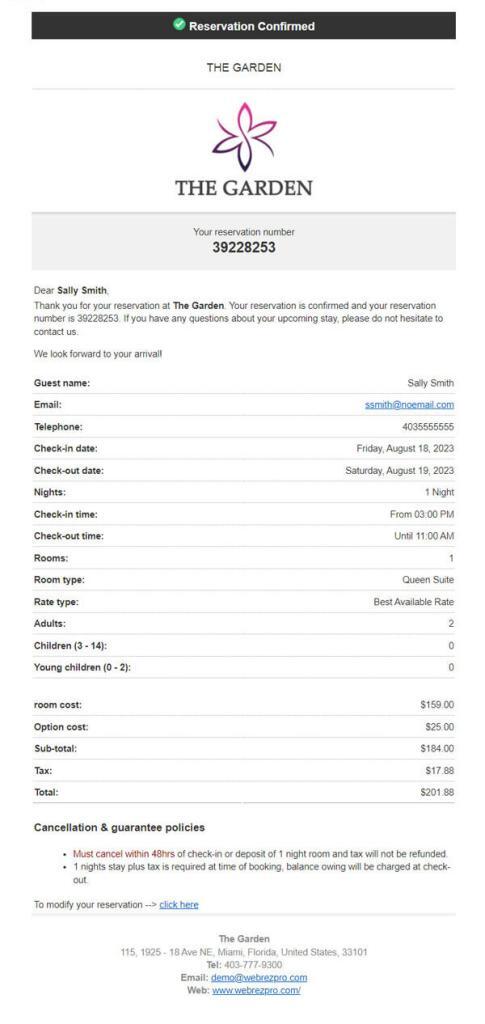Viewport: 485px width, 1024px height.
Task: Click the Reservation Confirmed banner
Action: pos(243,25)
